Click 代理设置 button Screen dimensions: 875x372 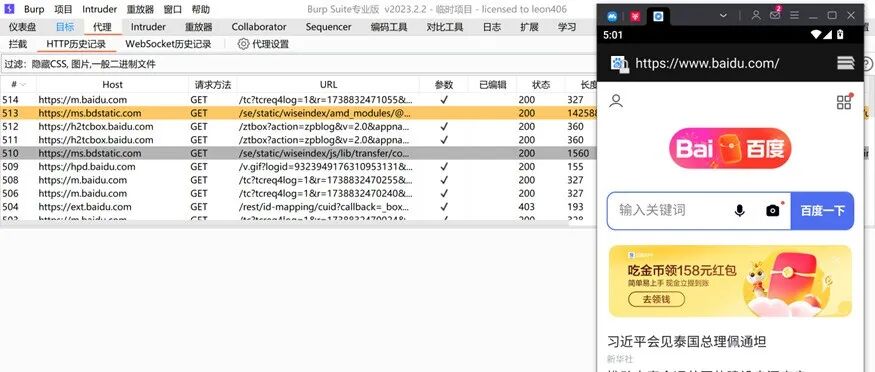[x=263, y=44]
